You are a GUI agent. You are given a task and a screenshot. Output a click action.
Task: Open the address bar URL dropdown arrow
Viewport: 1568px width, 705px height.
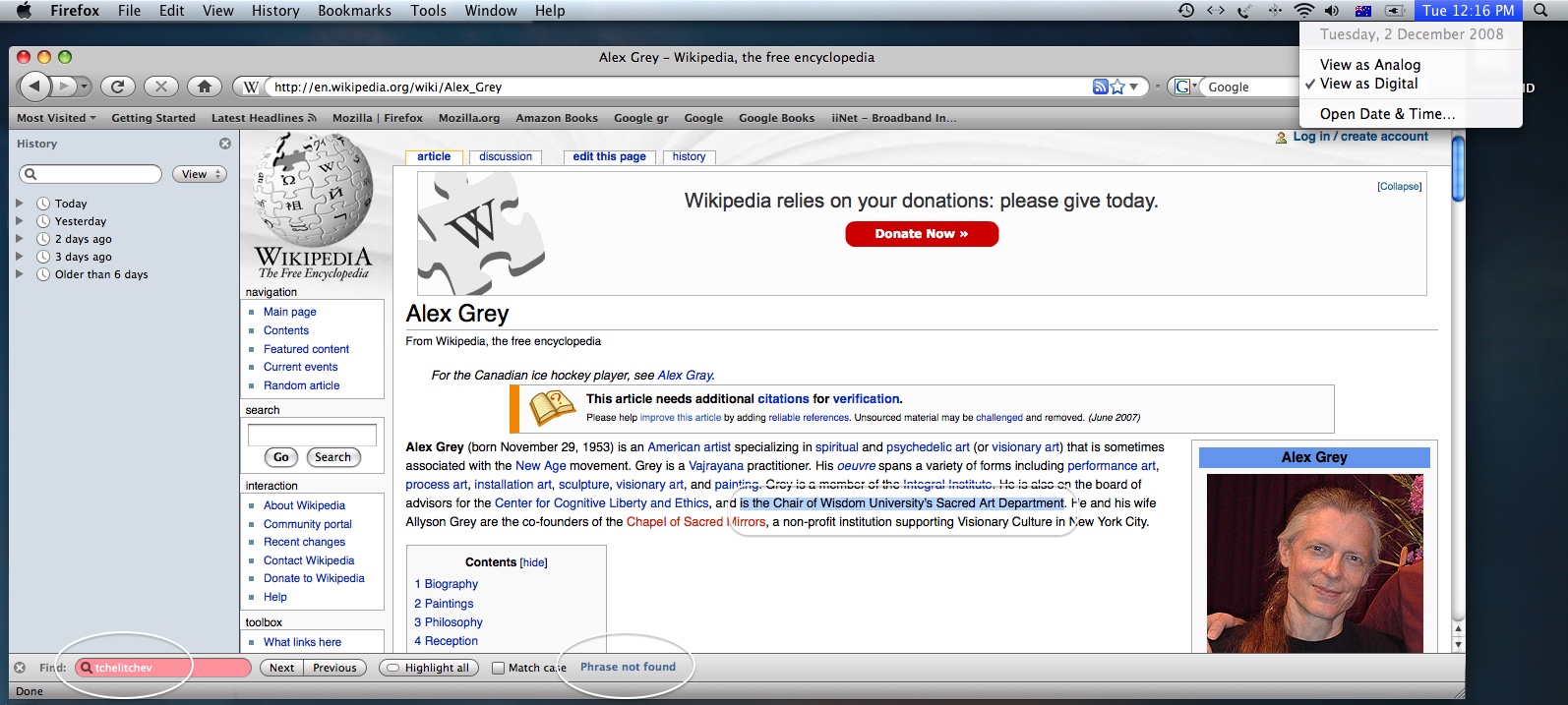click(x=1133, y=87)
